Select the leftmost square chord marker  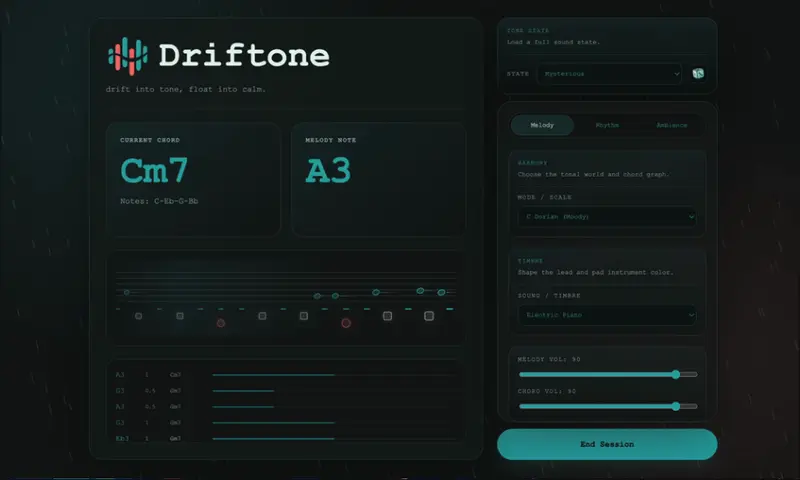coord(138,316)
